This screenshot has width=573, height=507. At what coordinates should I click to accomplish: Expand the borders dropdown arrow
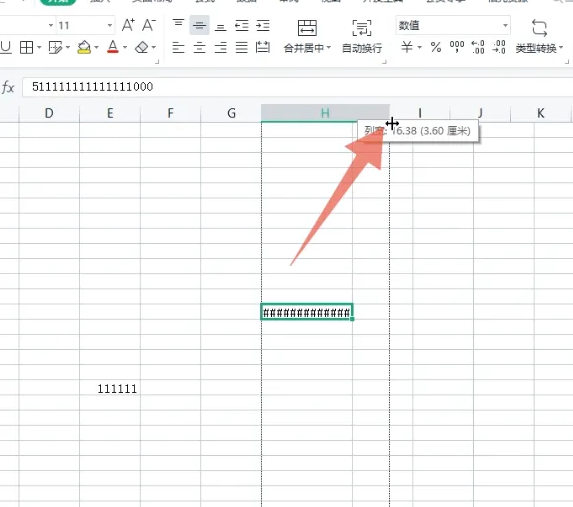click(39, 48)
